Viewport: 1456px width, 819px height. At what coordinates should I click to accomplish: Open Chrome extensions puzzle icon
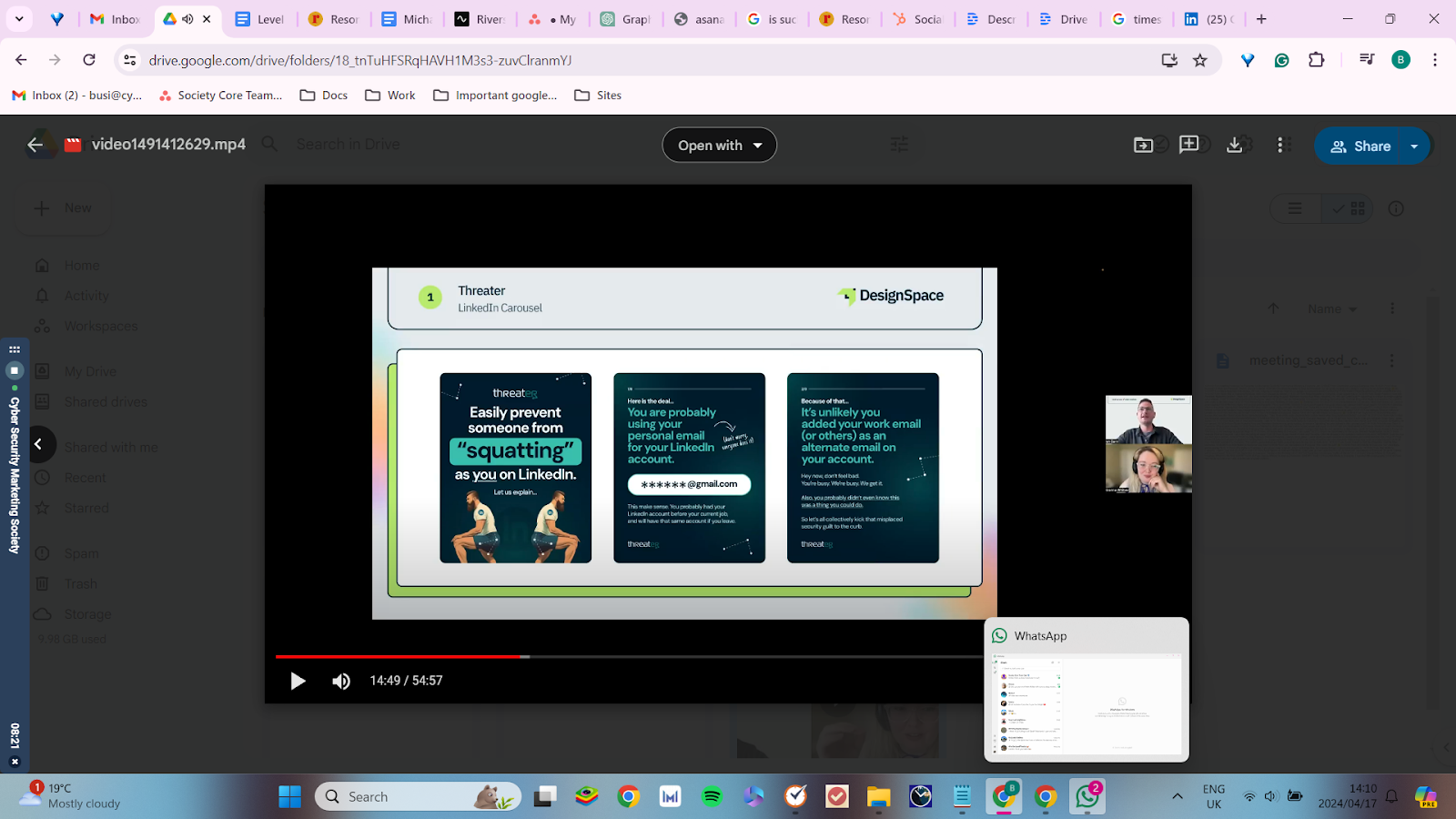point(1316,60)
